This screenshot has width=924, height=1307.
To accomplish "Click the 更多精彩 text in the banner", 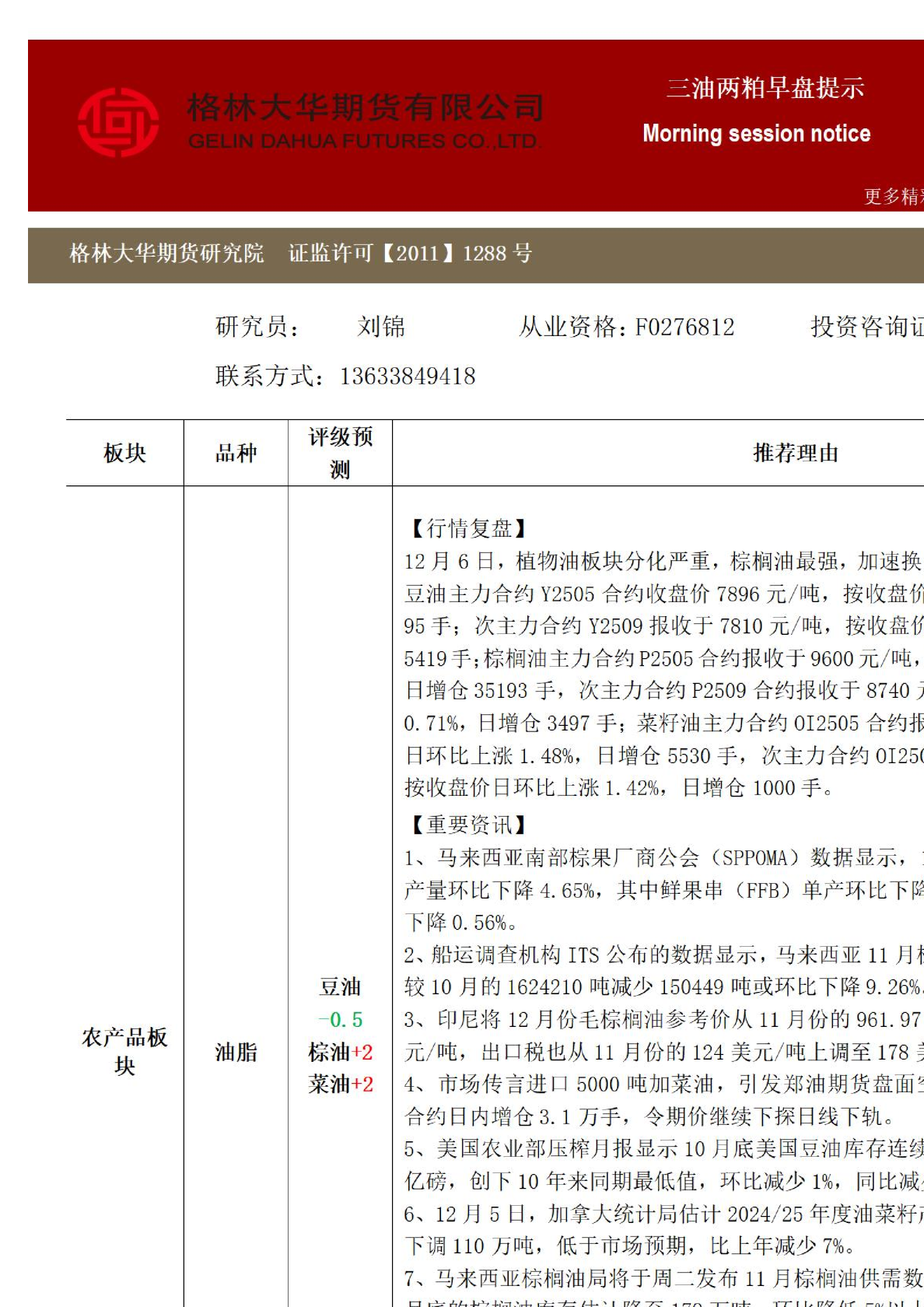I will click(x=893, y=196).
